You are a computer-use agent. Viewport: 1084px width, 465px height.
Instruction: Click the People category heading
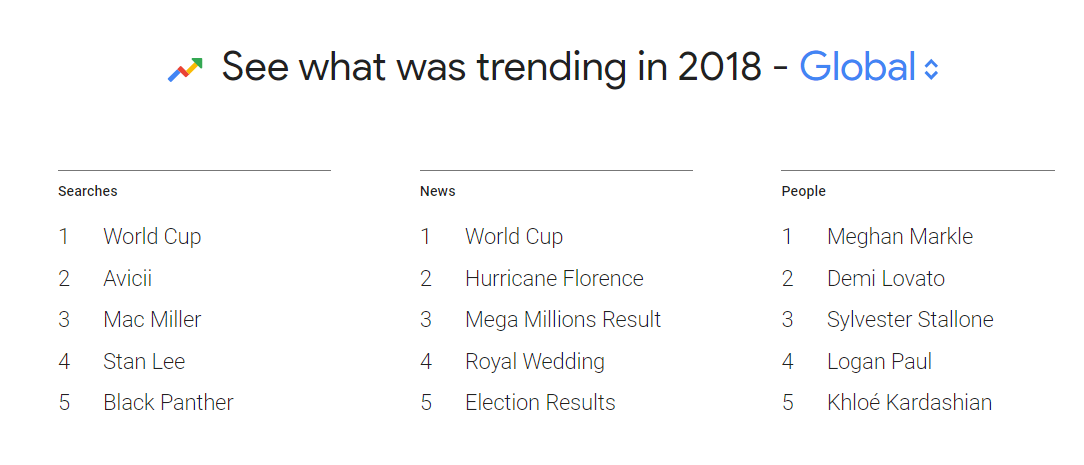(804, 191)
